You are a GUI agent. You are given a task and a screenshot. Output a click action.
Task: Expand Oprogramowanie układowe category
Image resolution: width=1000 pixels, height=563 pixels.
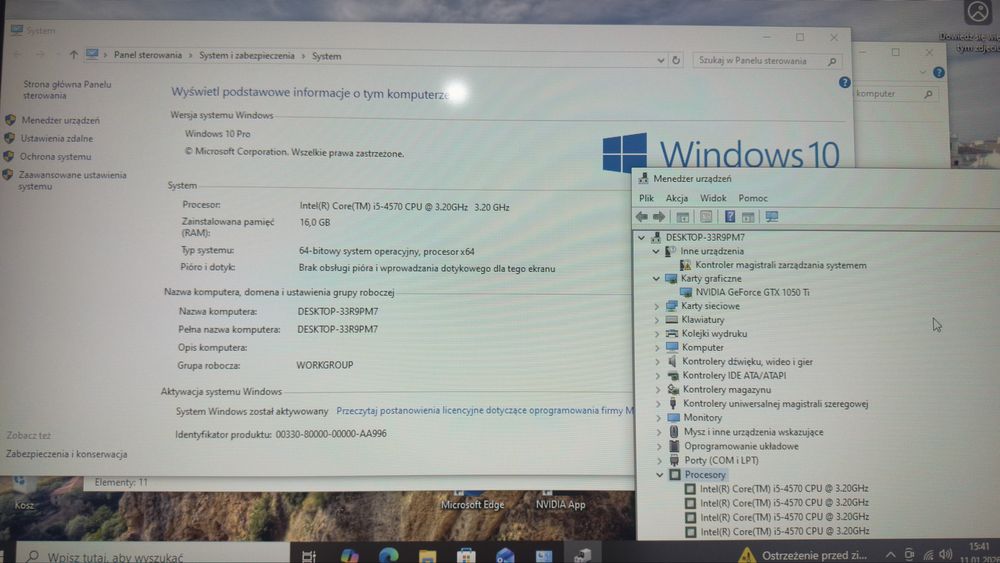tap(659, 446)
